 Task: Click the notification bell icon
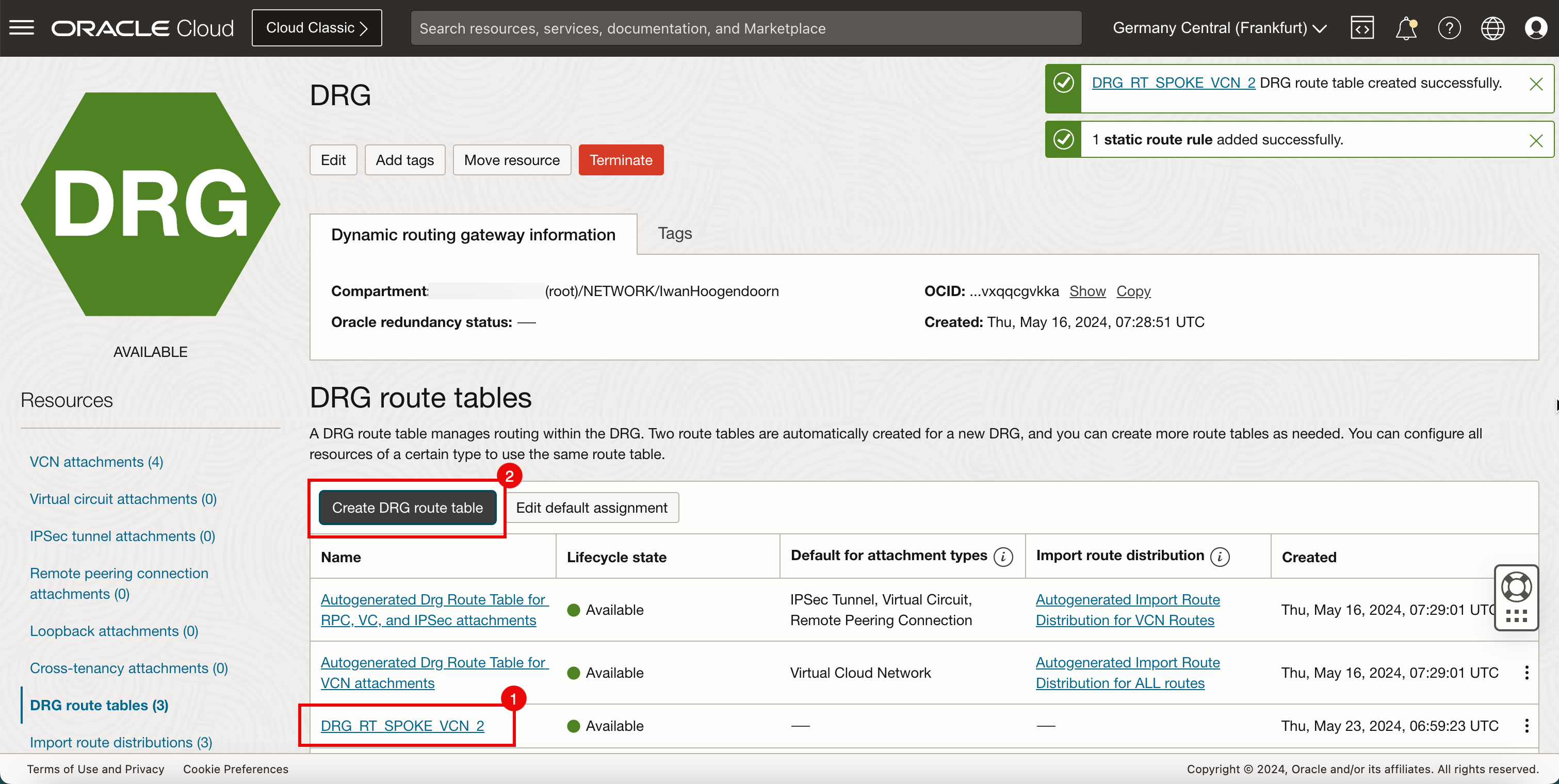click(x=1405, y=27)
